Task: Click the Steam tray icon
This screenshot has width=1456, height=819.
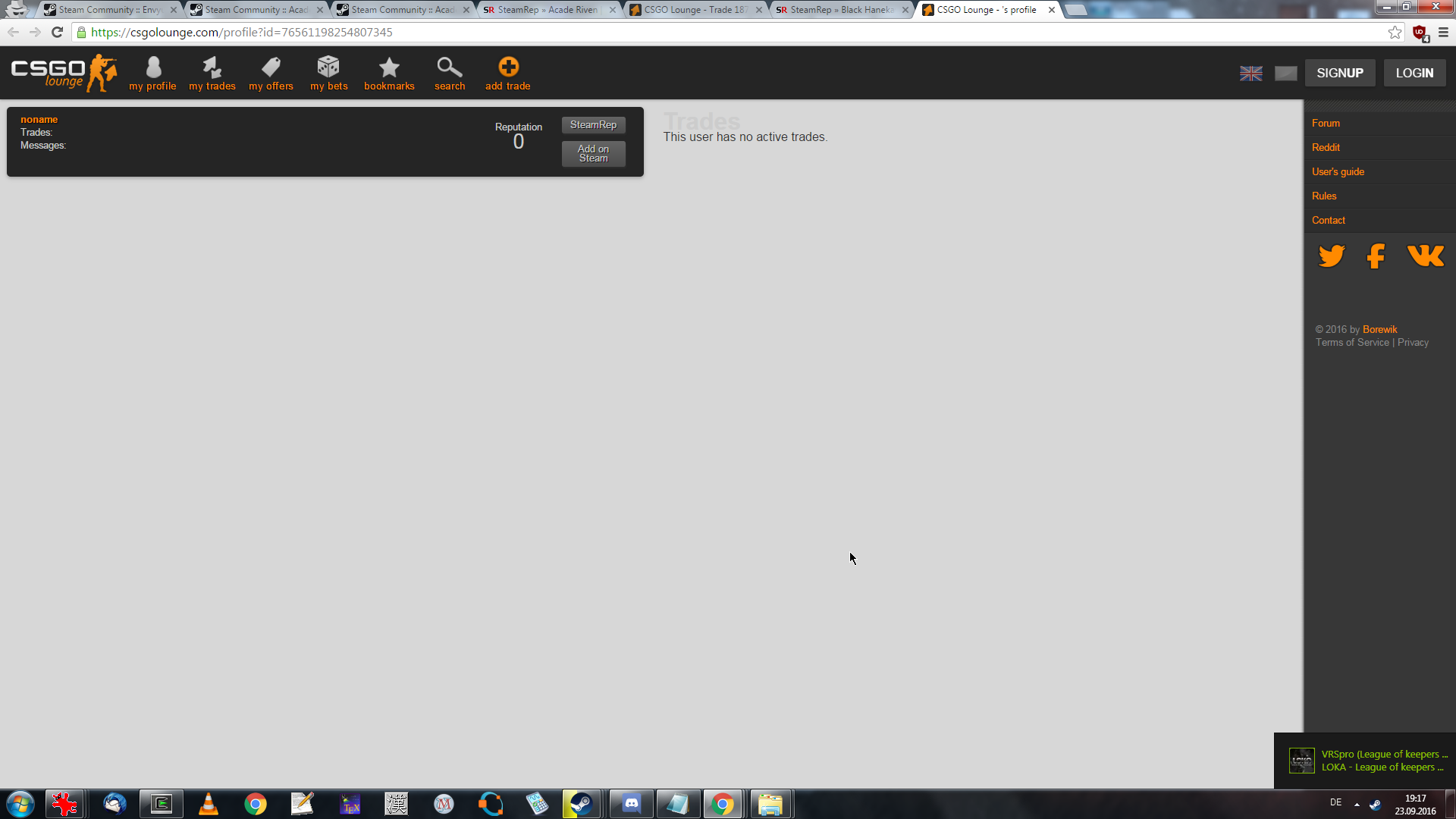Action: (x=1375, y=804)
